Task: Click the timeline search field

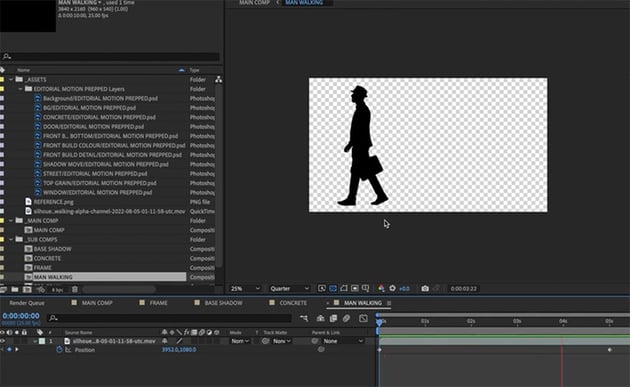Action: [x=169, y=318]
